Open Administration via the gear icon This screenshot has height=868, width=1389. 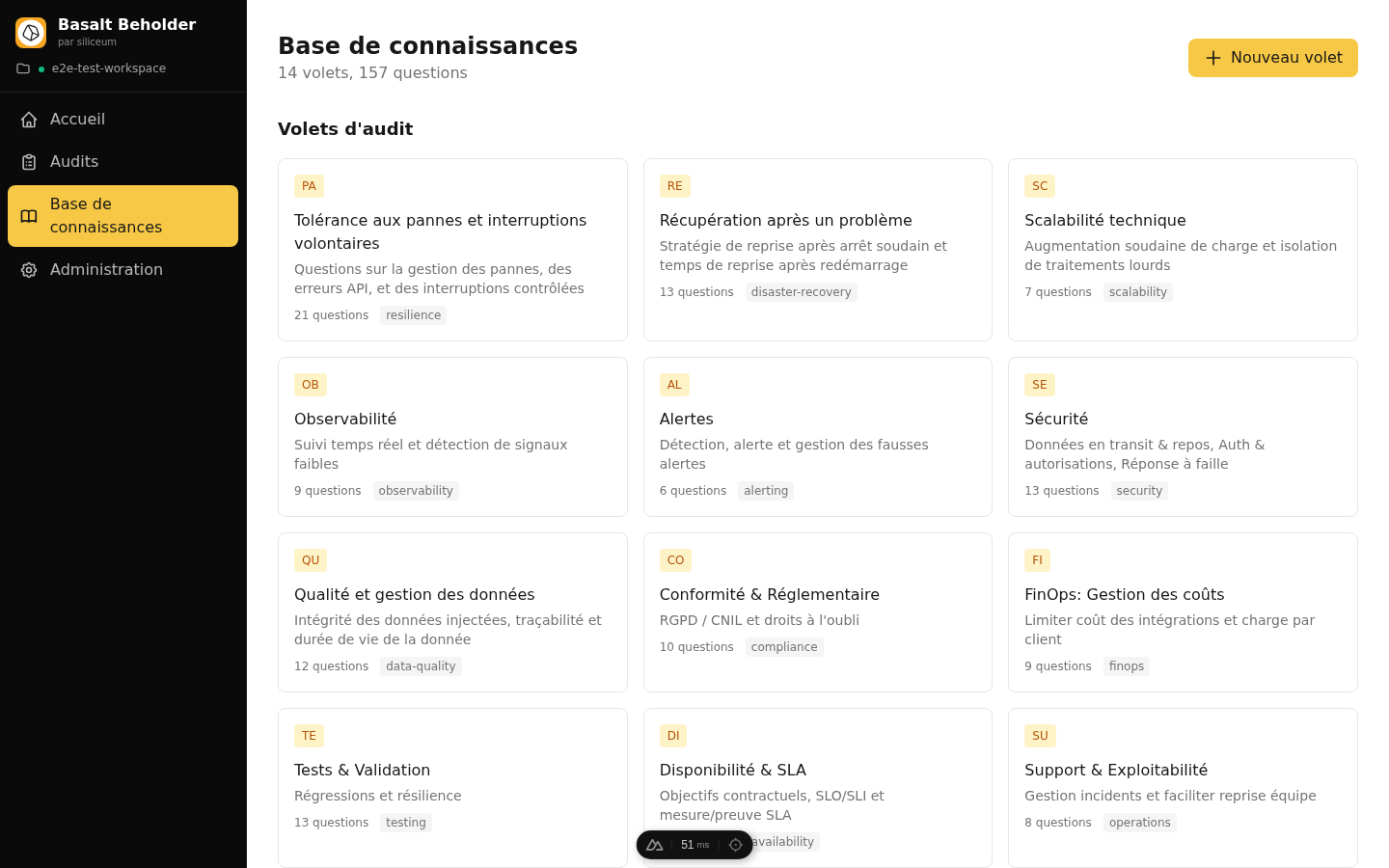[29, 269]
